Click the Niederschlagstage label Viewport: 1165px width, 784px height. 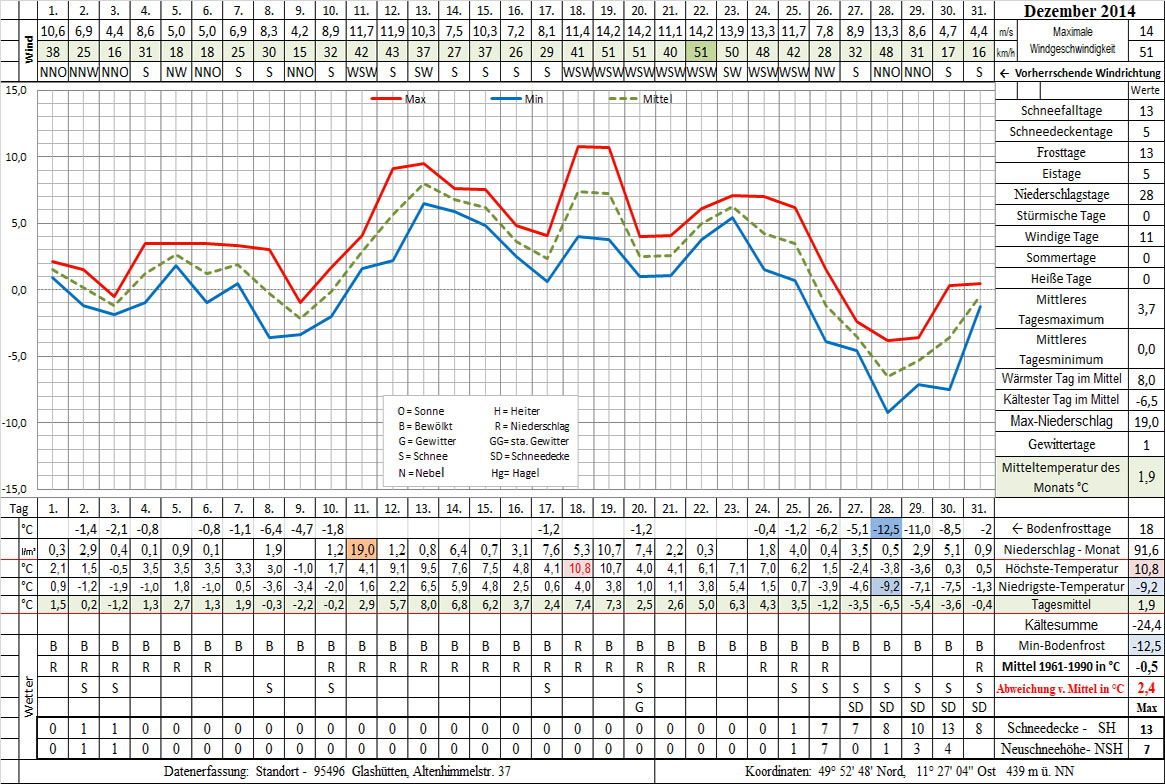pos(1061,195)
